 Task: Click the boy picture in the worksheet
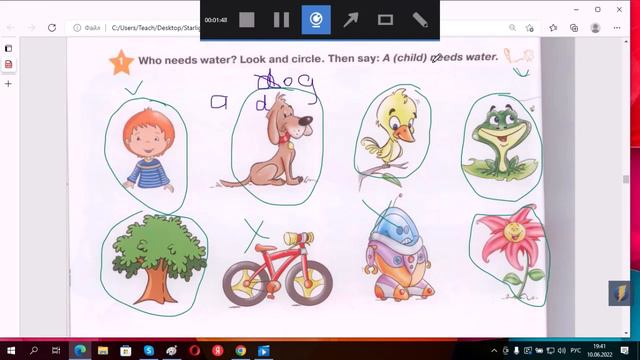tap(149, 150)
